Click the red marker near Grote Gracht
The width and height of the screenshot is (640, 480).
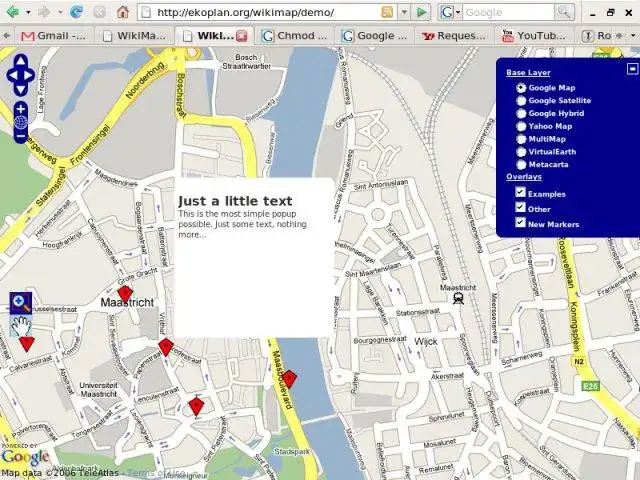(x=125, y=294)
